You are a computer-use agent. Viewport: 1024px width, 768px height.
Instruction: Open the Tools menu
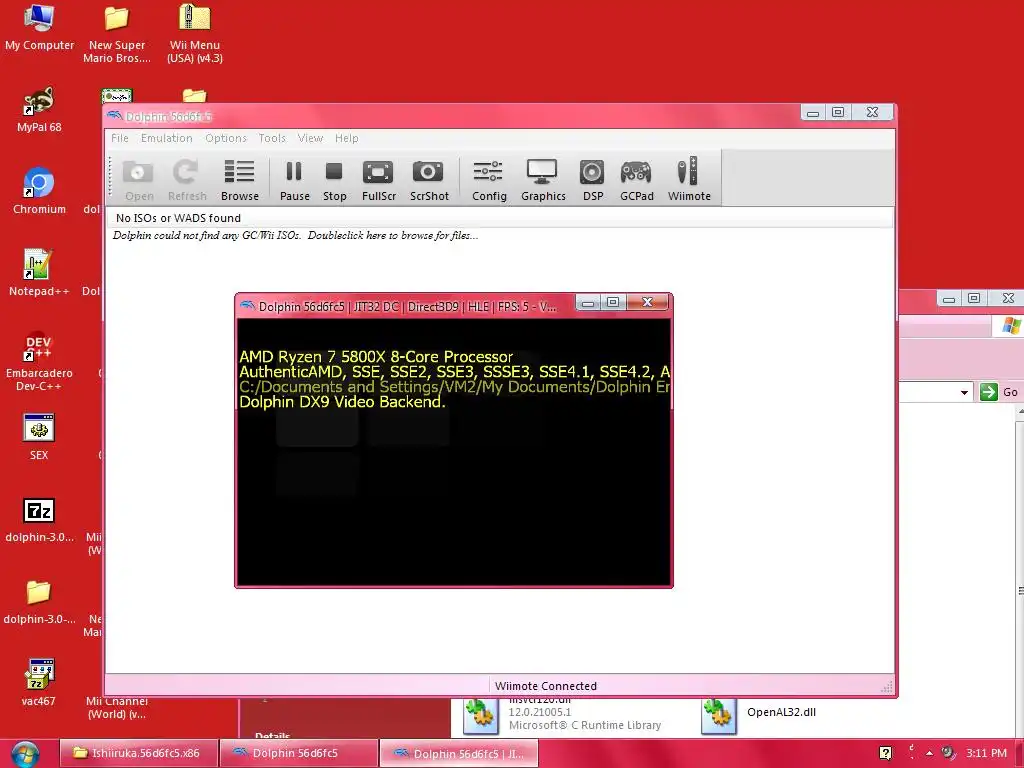272,138
